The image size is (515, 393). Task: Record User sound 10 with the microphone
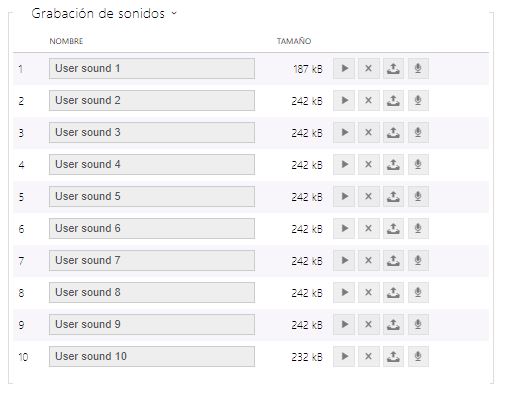click(418, 357)
